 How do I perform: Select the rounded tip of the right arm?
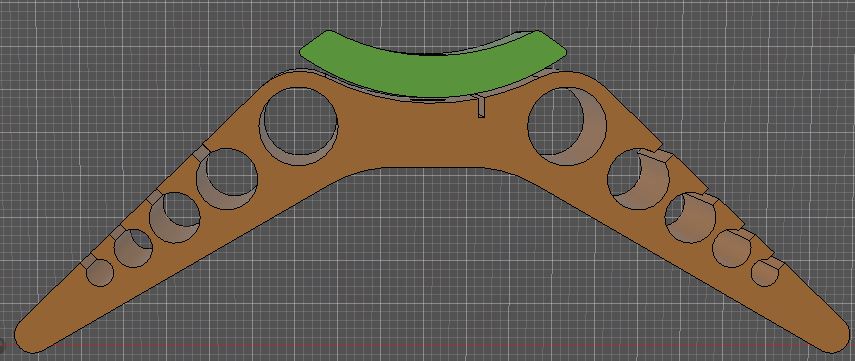(835, 335)
